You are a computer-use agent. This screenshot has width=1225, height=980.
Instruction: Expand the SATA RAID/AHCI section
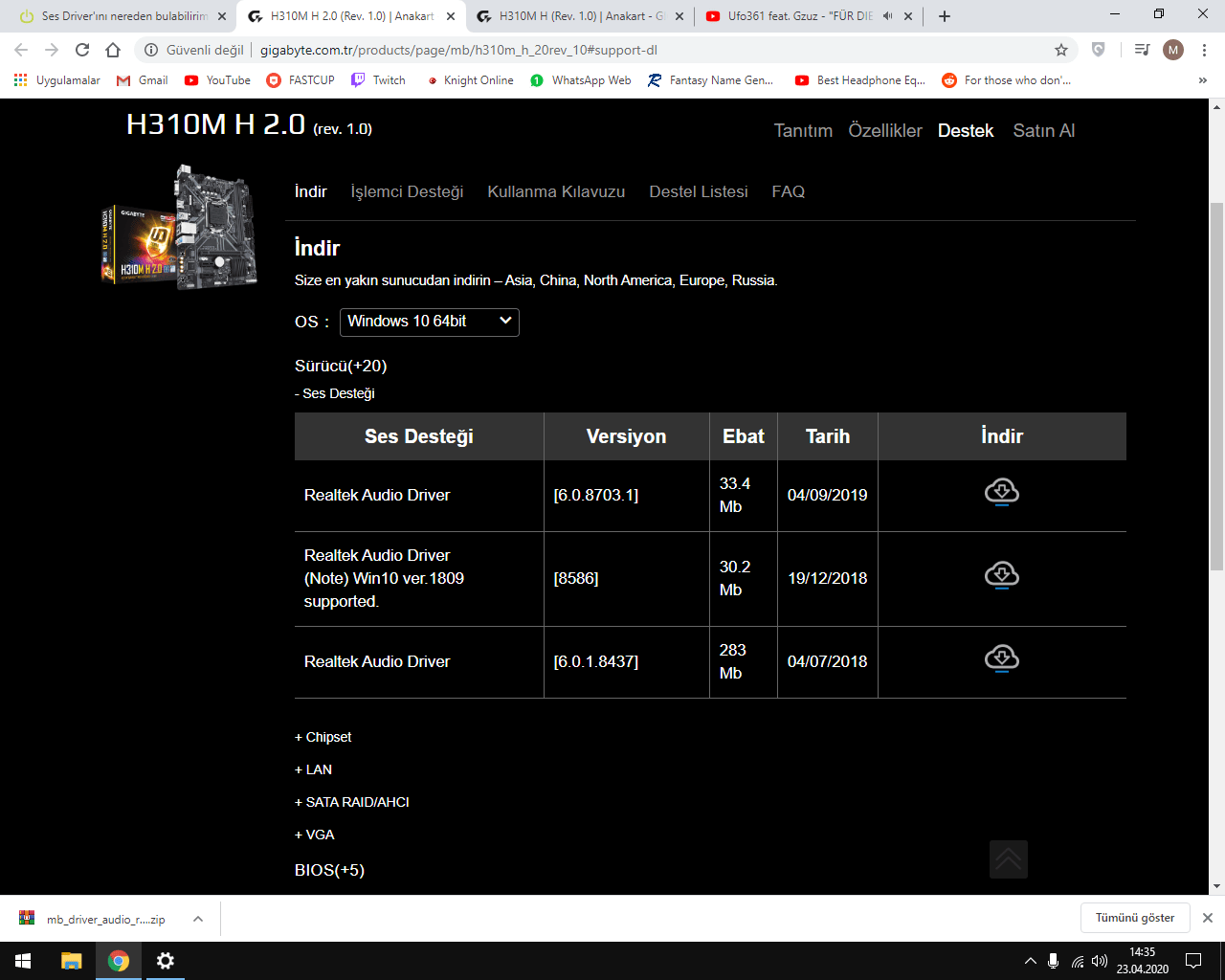(x=352, y=802)
